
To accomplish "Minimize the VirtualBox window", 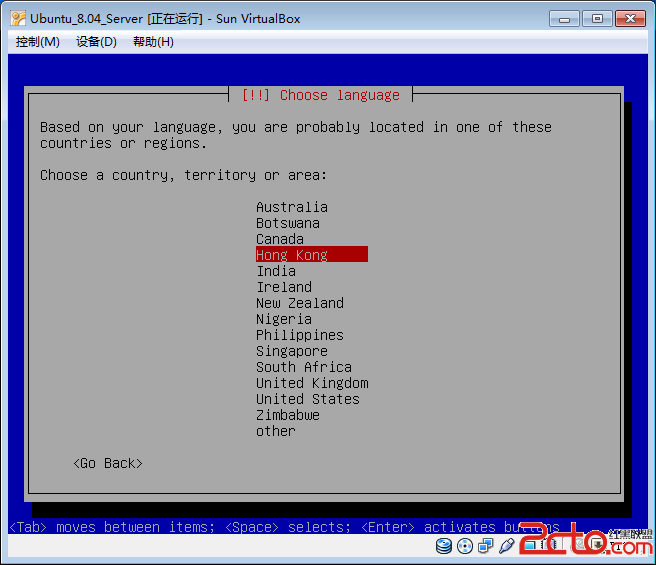I will click(x=564, y=19).
